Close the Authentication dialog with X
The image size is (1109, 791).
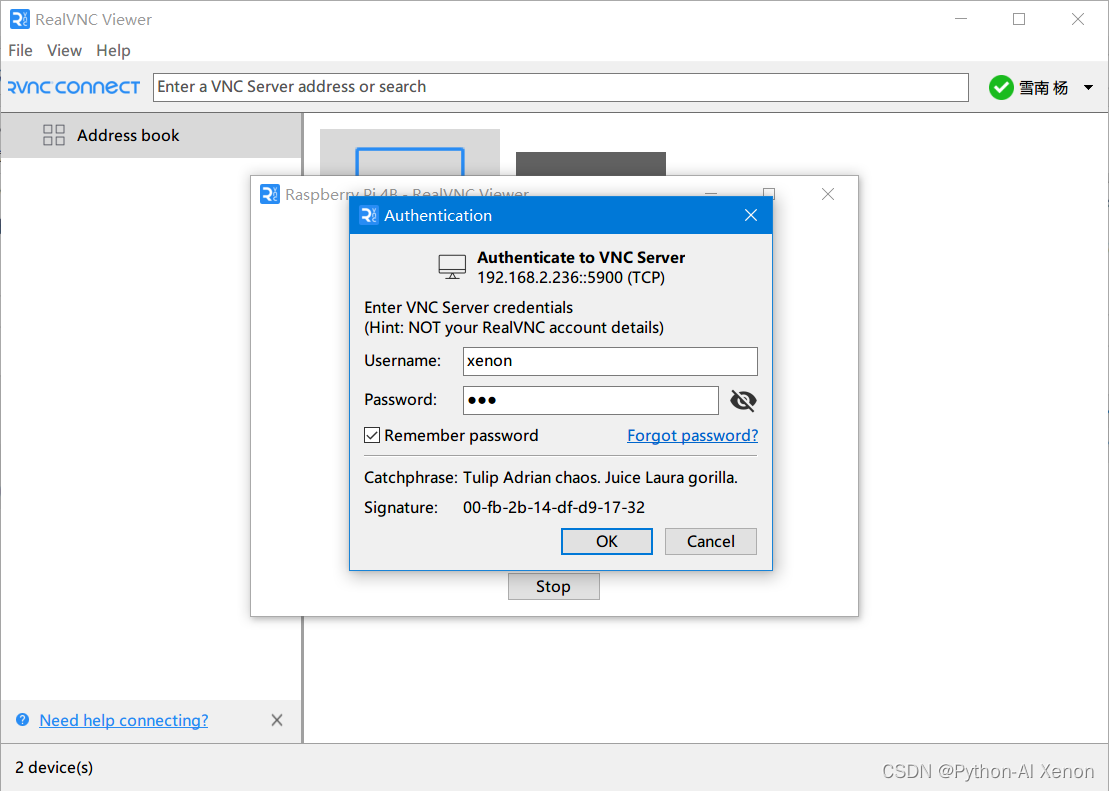click(x=751, y=215)
